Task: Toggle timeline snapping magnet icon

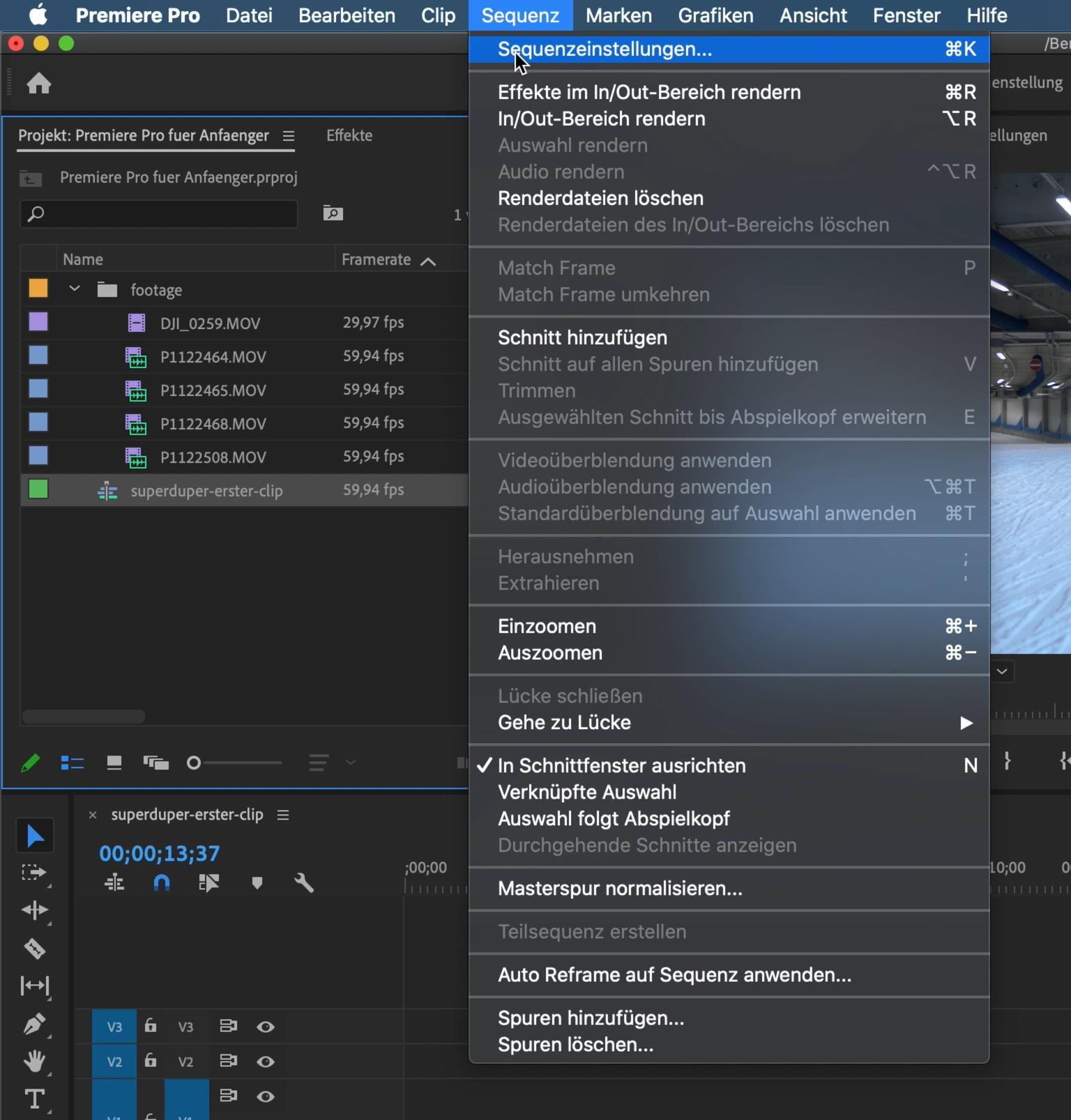Action: coord(161,883)
